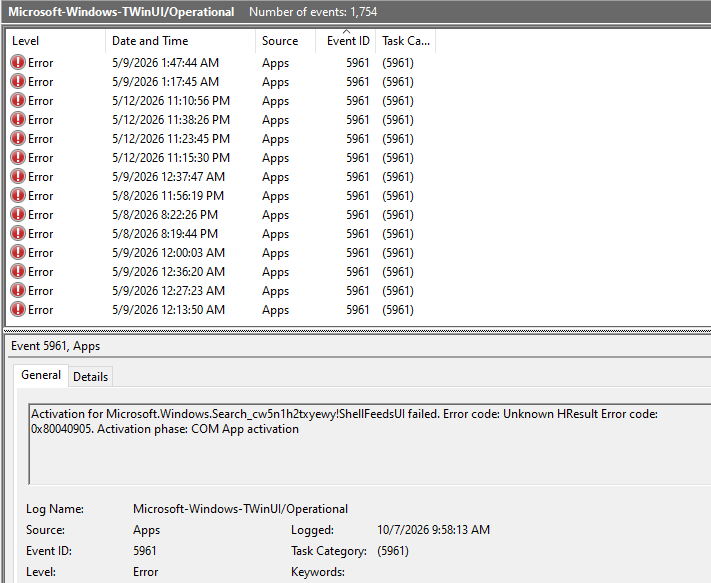Click the Task Category value (5961) in details
Viewport: 711px width, 583px height.
point(393,551)
